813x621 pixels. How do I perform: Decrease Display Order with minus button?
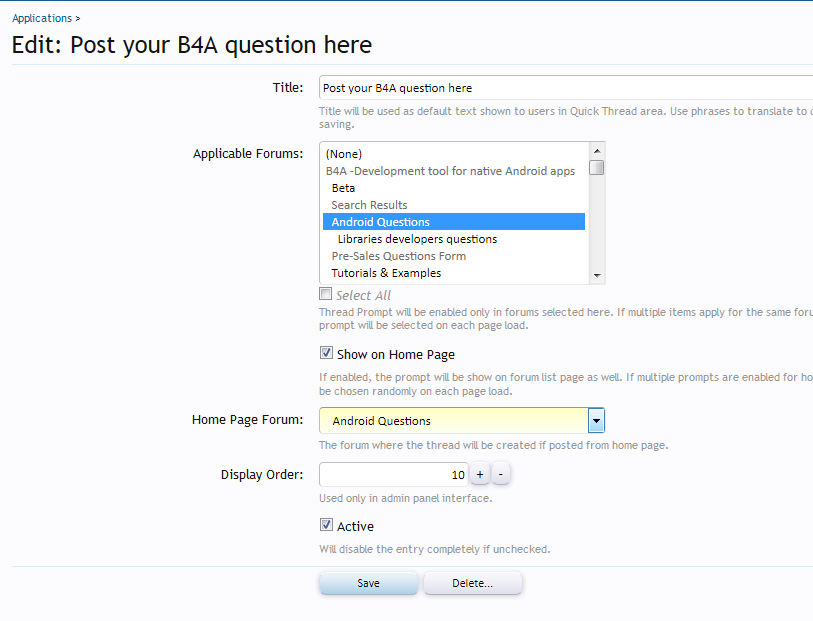coord(501,474)
